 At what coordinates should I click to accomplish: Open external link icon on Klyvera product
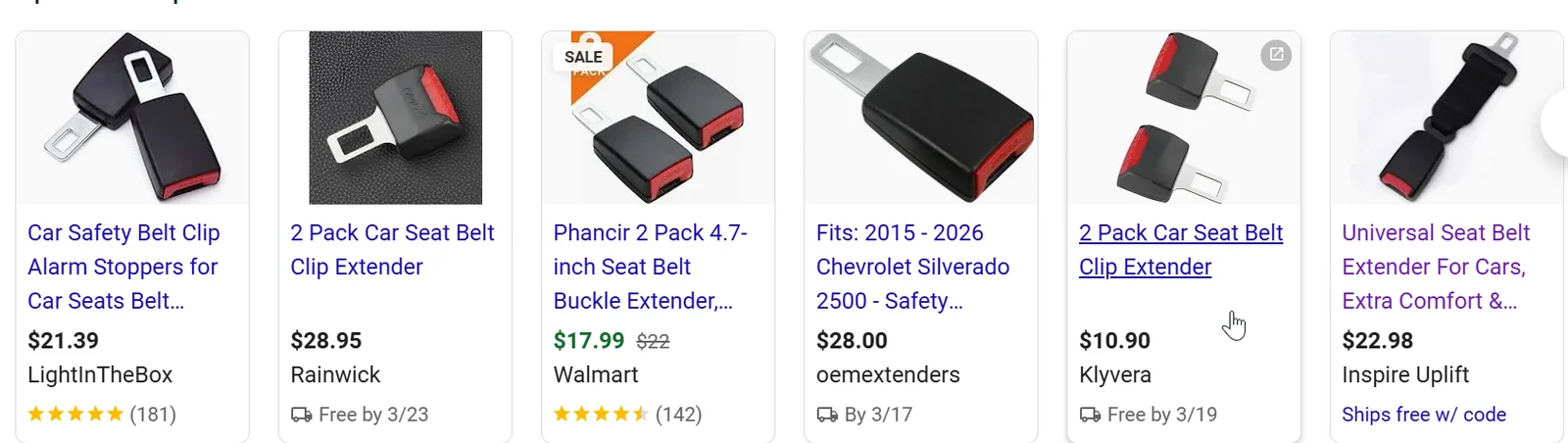(x=1276, y=55)
